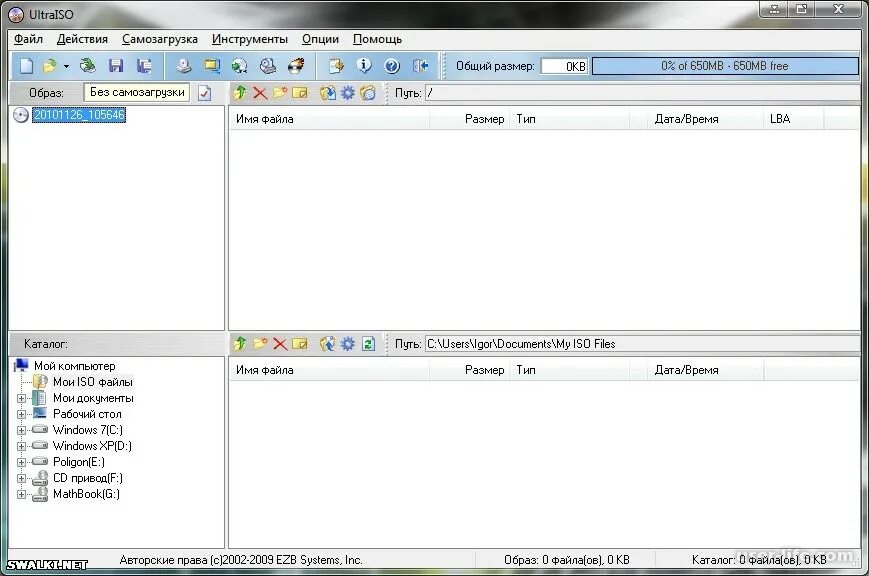Click the image Путь field showing /

coord(642,93)
